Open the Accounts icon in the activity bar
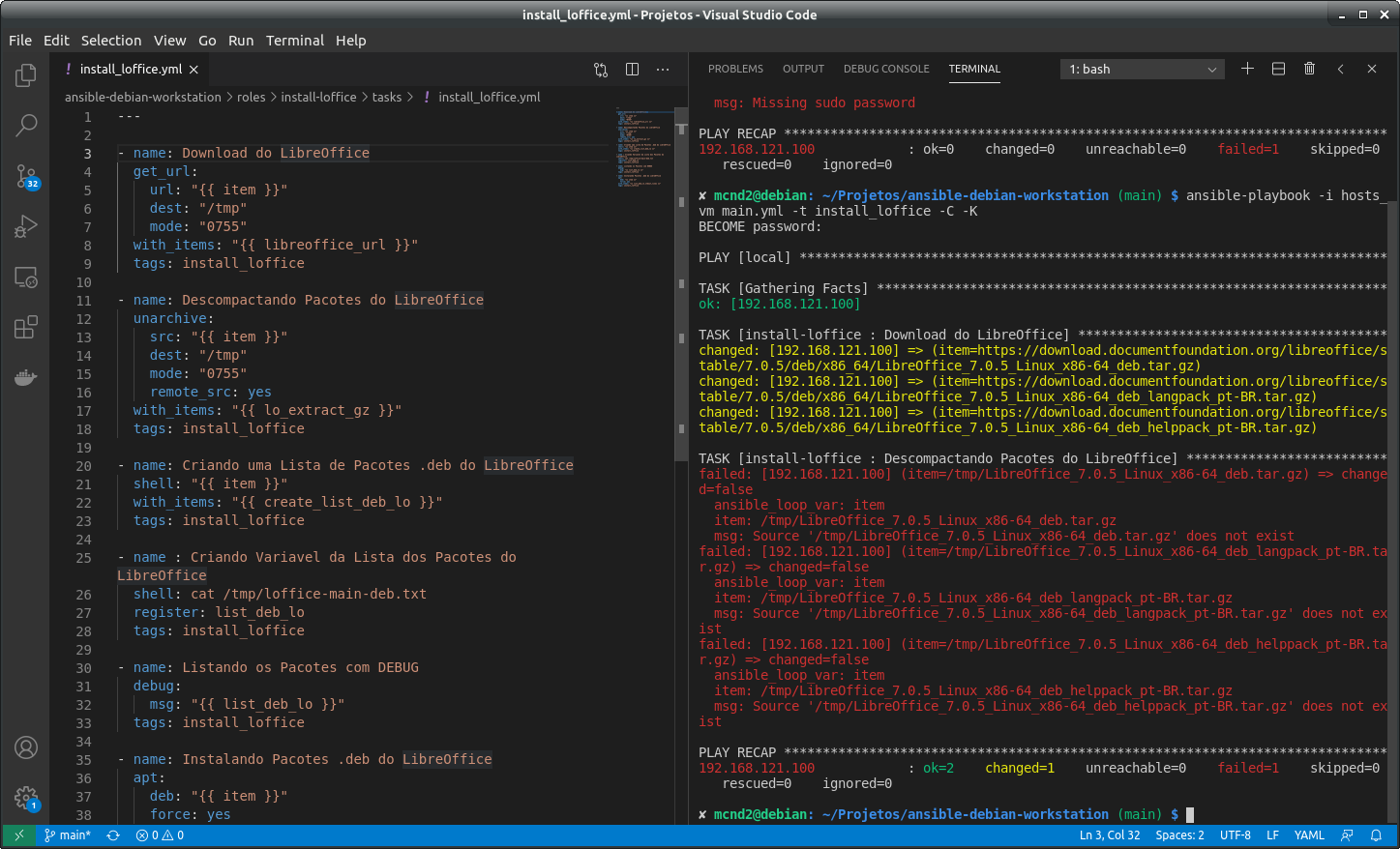Viewport: 1400px width, 849px height. coord(26,747)
